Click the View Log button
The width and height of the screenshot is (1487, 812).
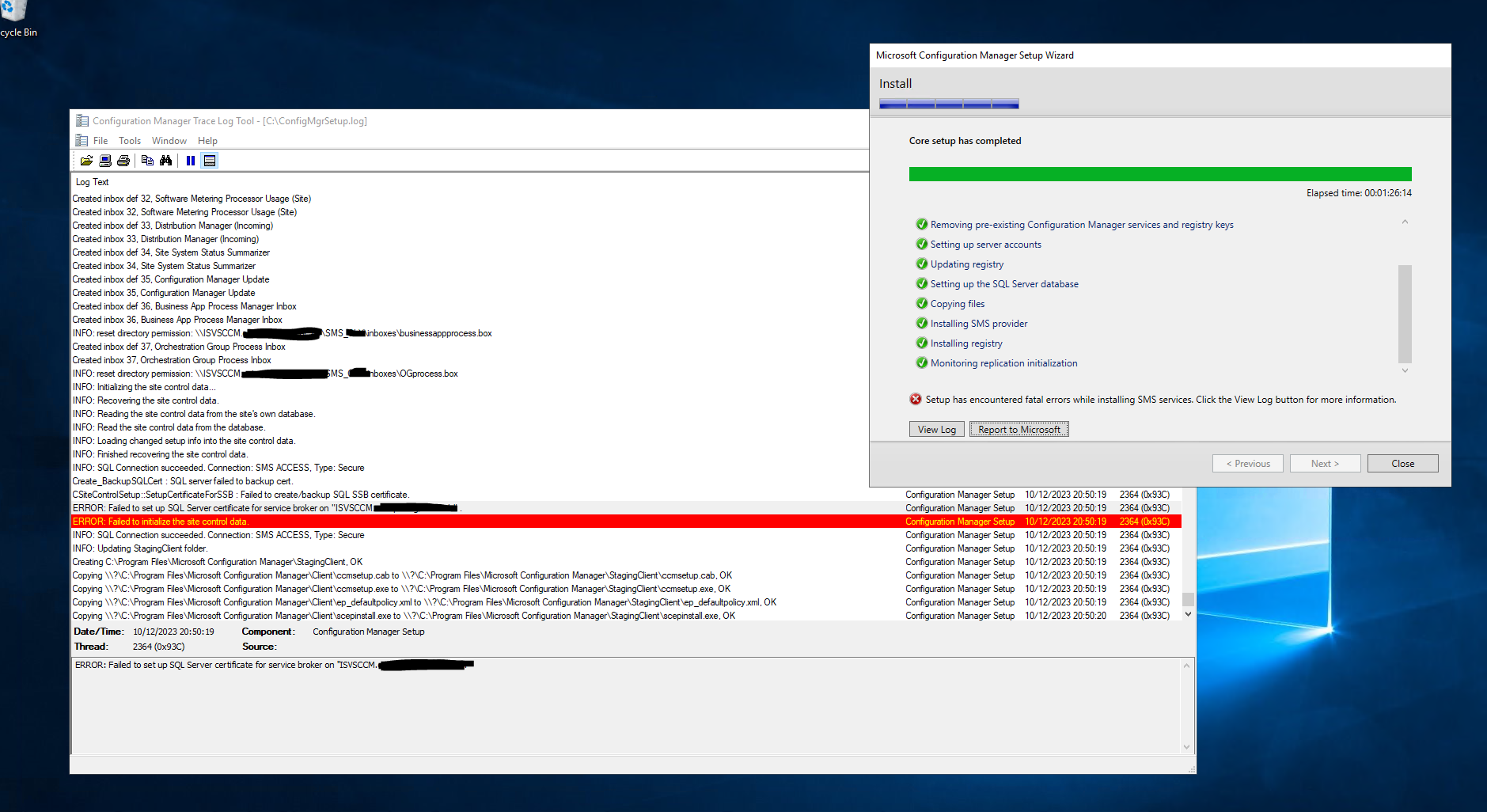(937, 430)
